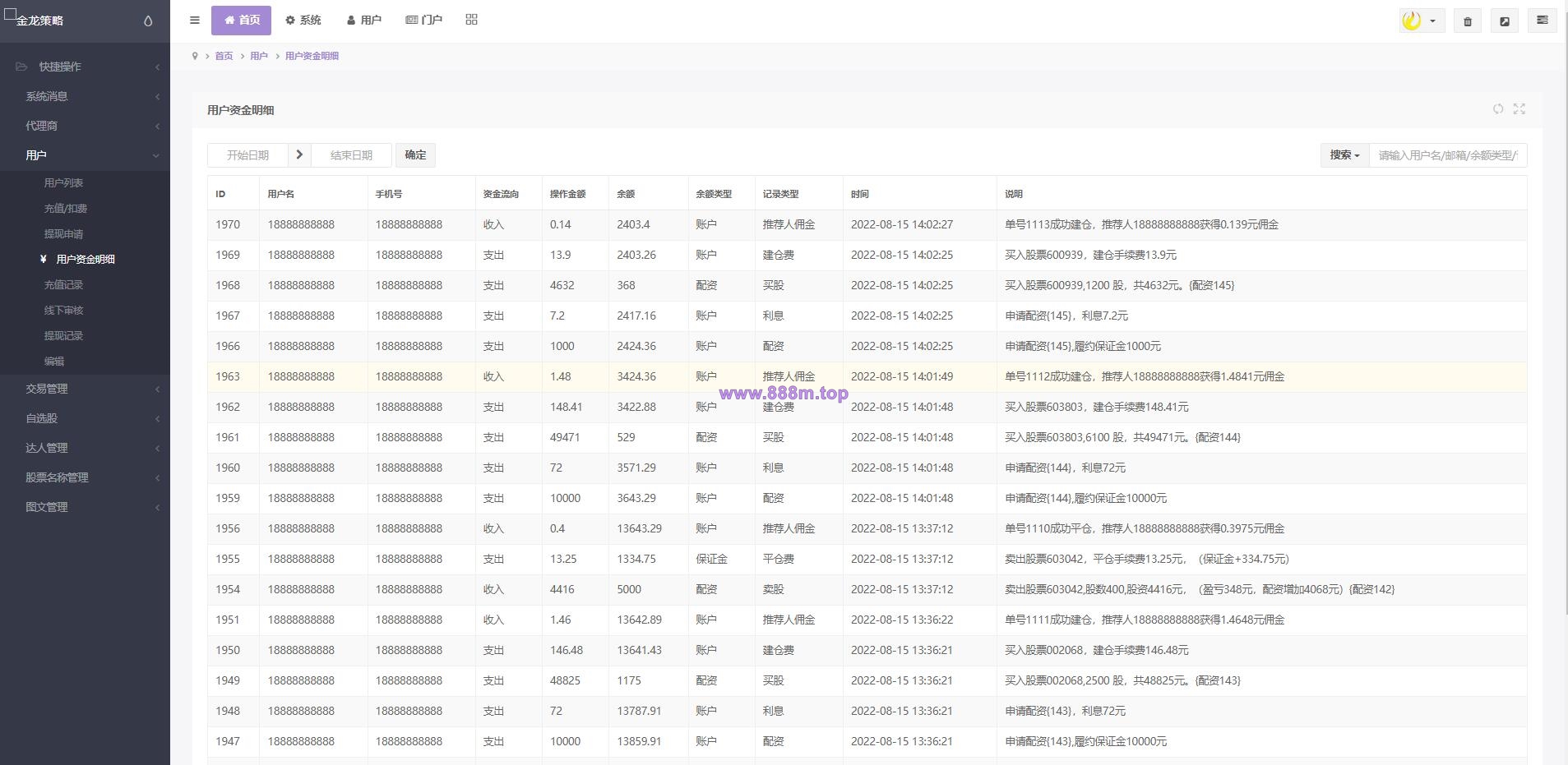This screenshot has width=1568, height=765.
Task: Expand 自选股 sidebar section
Action: click(85, 418)
